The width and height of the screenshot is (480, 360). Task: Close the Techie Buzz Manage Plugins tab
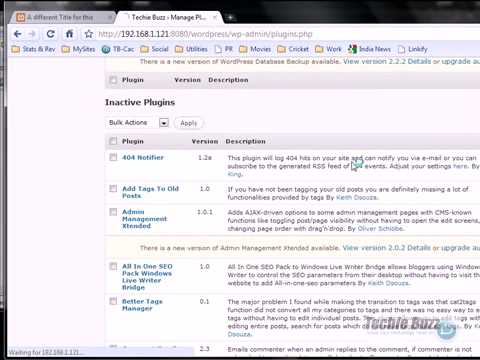click(215, 17)
